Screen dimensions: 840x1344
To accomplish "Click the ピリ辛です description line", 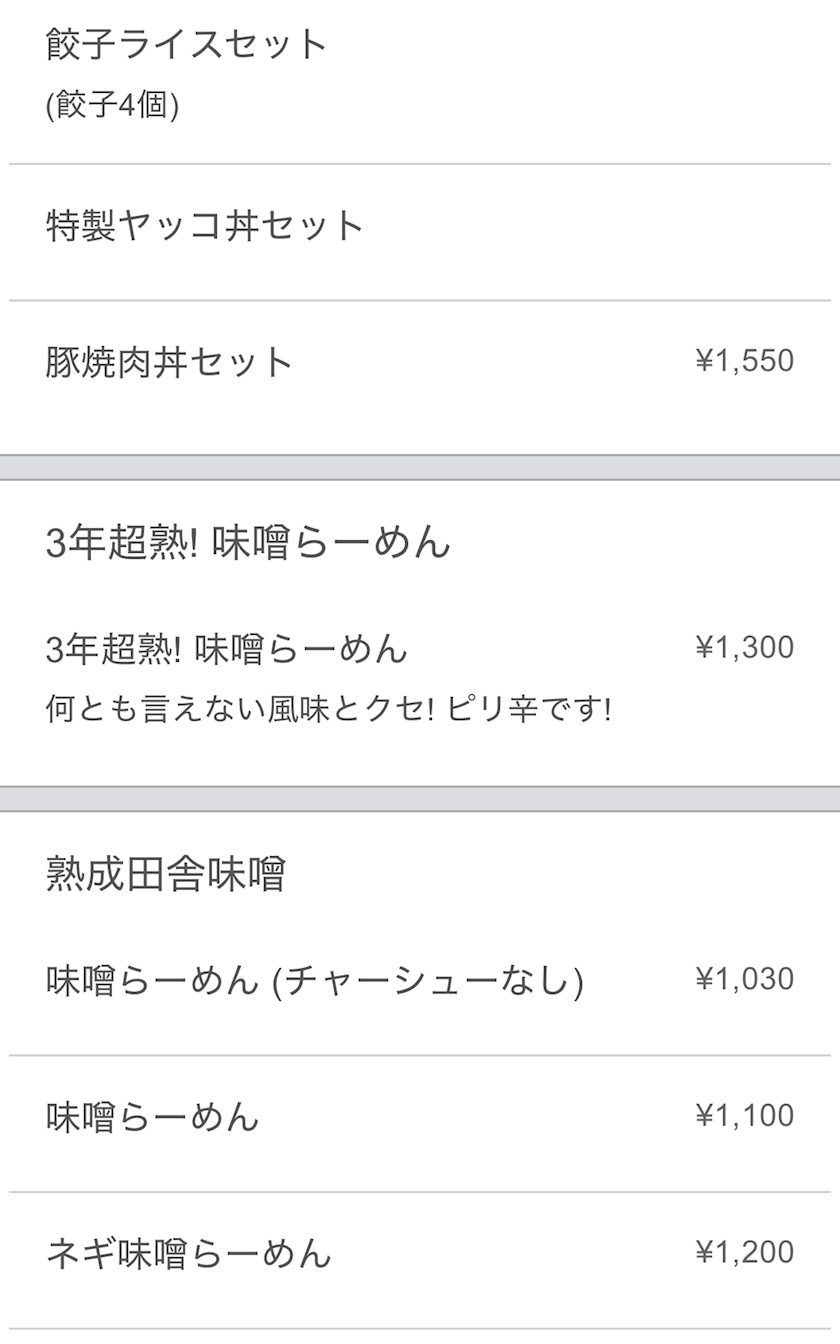I will tap(328, 710).
